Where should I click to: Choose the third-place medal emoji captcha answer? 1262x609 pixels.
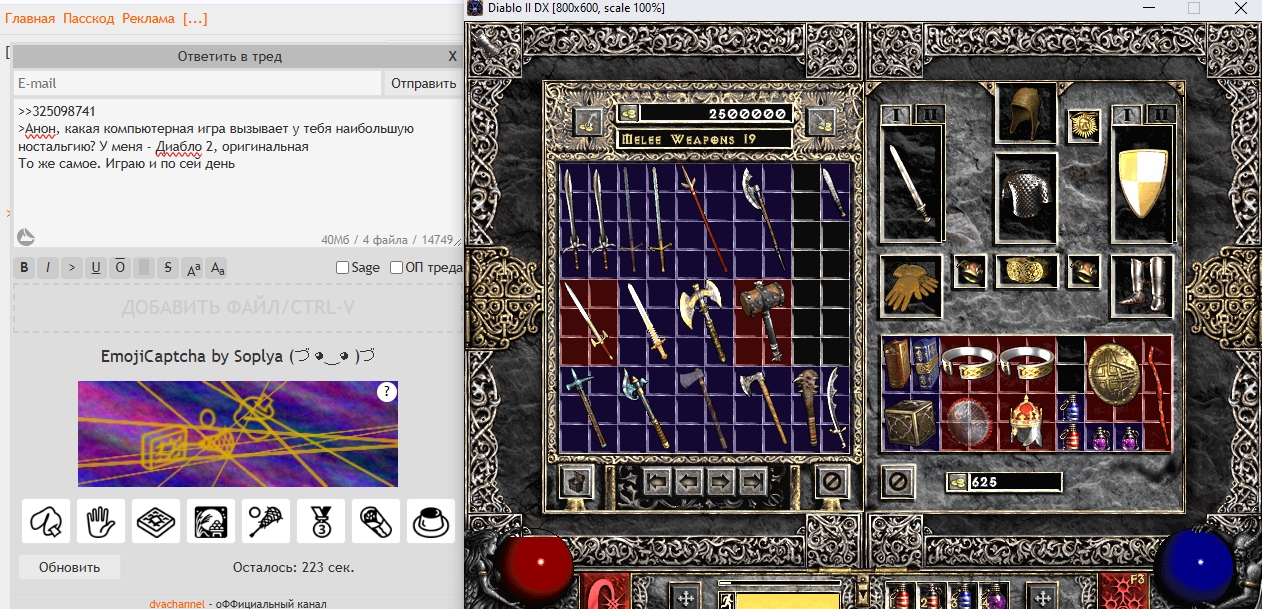(x=321, y=521)
